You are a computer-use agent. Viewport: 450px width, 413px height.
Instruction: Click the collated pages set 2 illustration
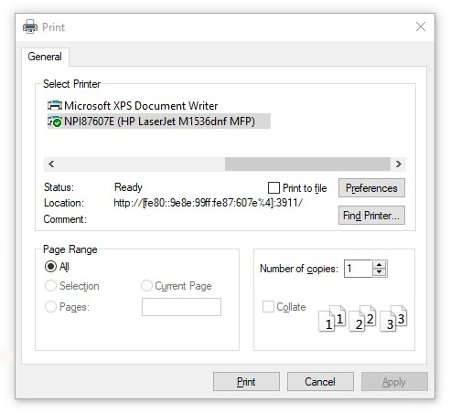pyautogui.click(x=362, y=318)
